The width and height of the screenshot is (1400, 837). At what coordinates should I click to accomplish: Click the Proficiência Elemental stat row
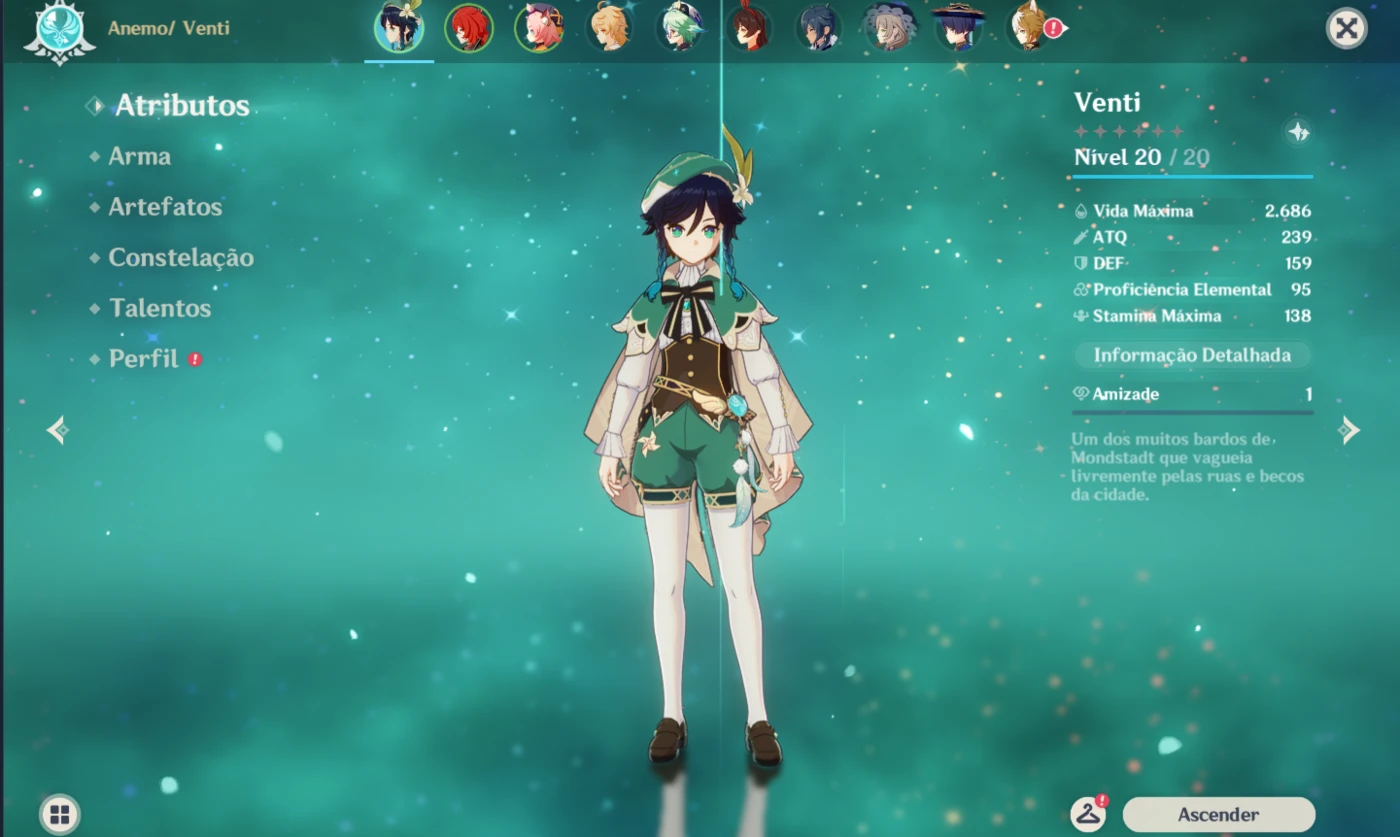1192,289
